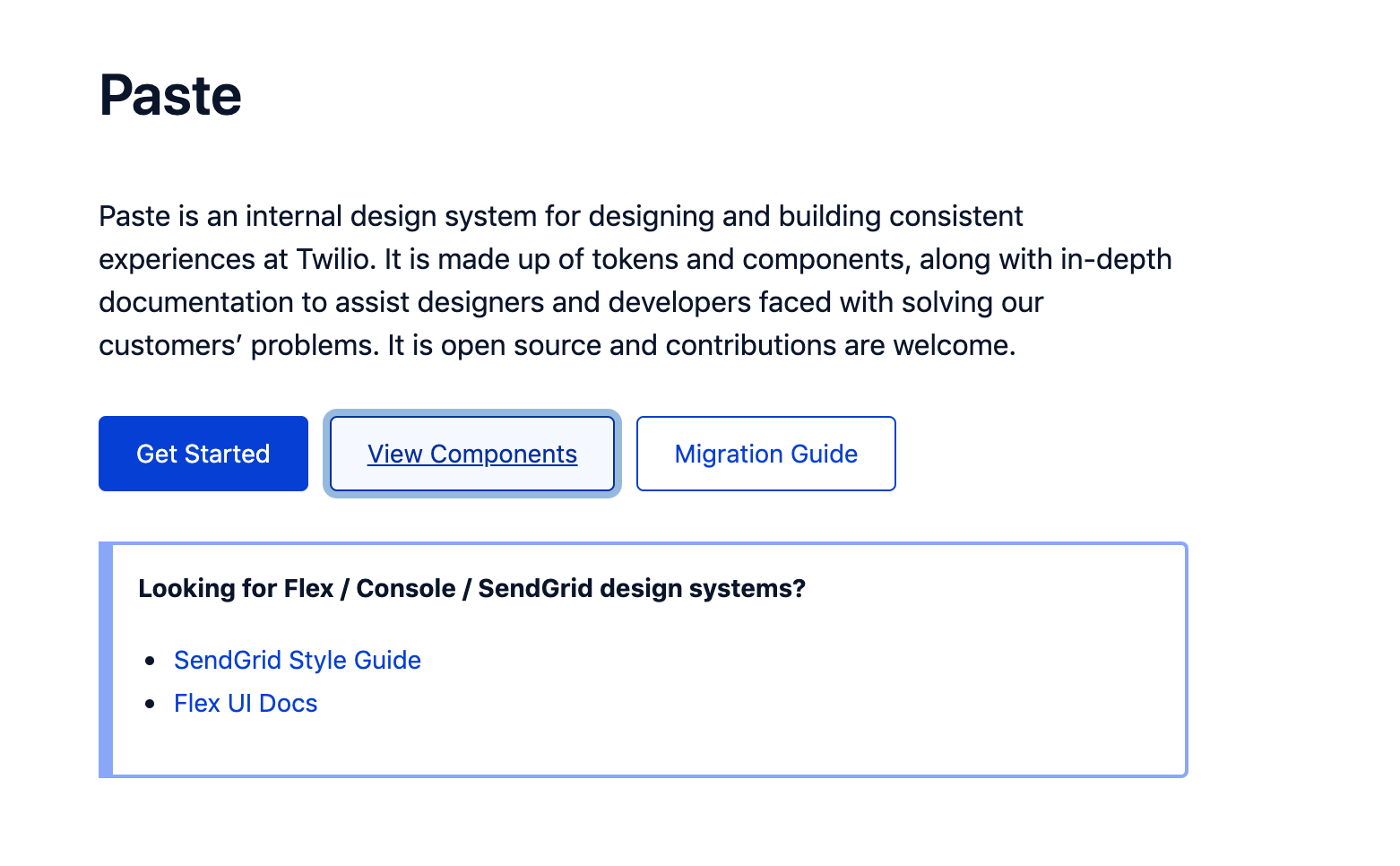Click the introductory paragraph about Paste

(627, 280)
